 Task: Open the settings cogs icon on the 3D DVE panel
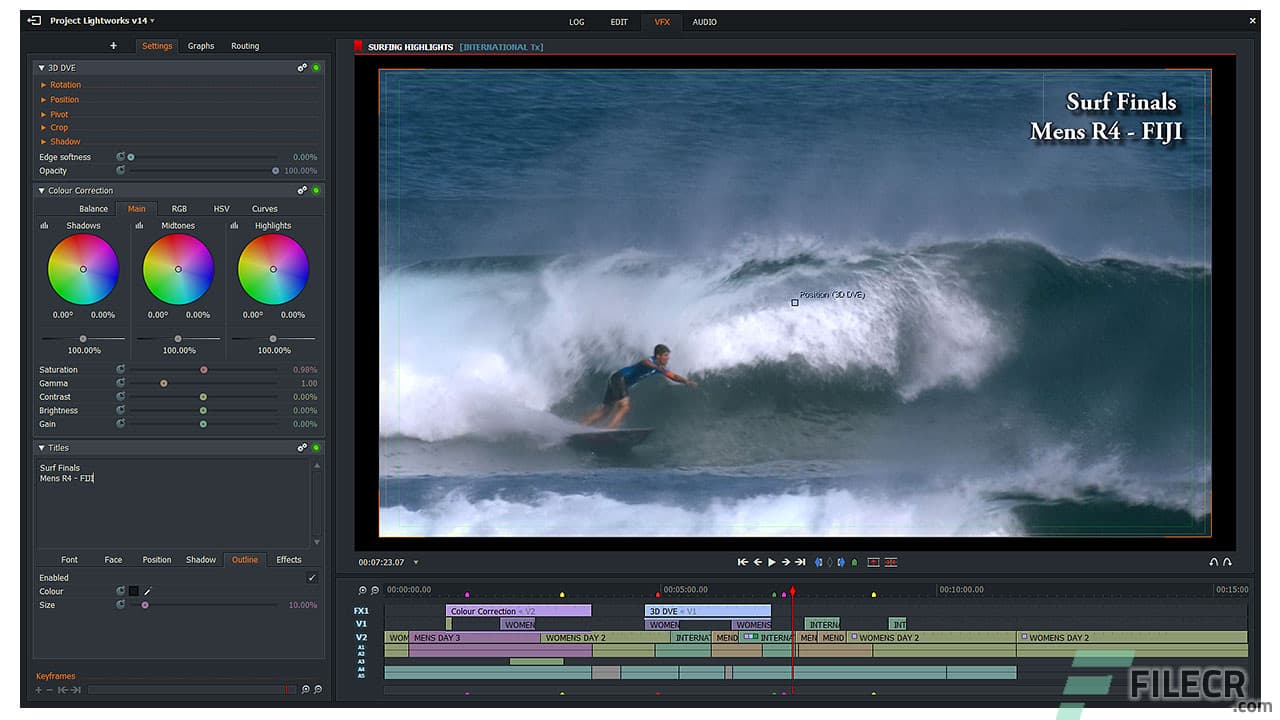click(303, 67)
